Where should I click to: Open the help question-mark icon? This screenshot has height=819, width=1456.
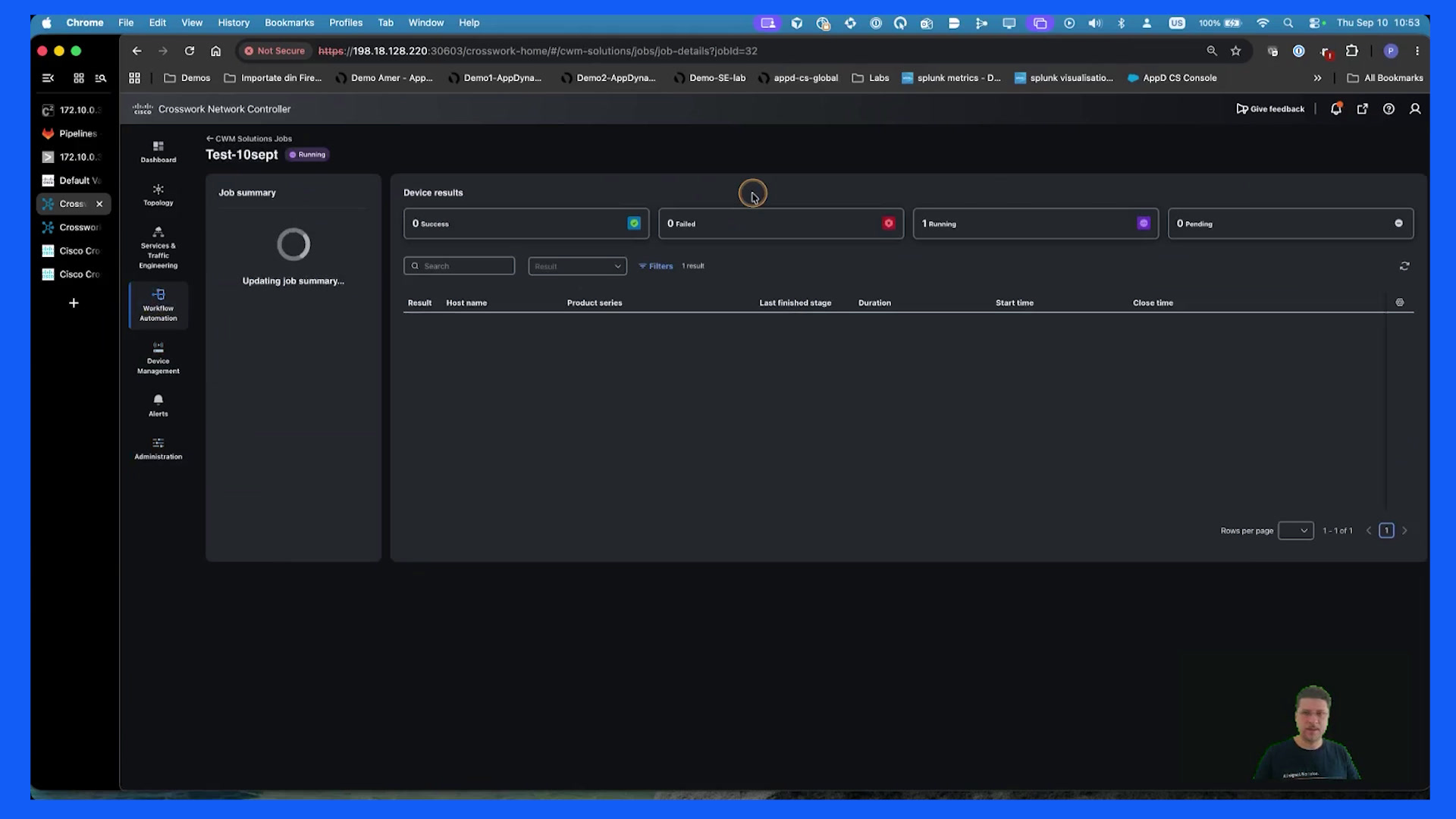point(1389,109)
